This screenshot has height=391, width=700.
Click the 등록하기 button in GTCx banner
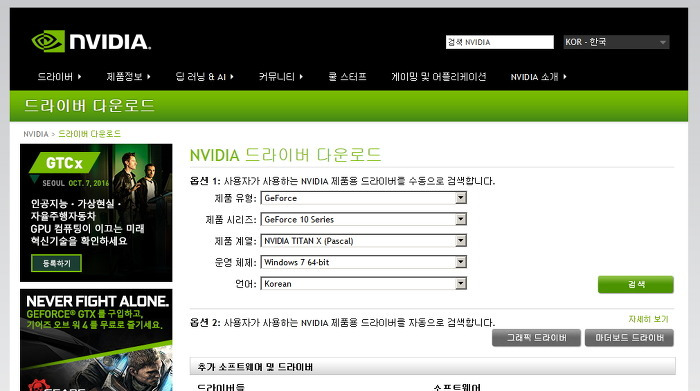point(56,263)
